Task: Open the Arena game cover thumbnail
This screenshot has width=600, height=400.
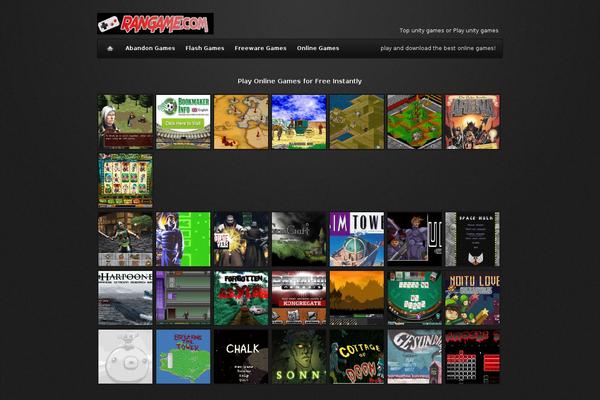Action: (472, 122)
